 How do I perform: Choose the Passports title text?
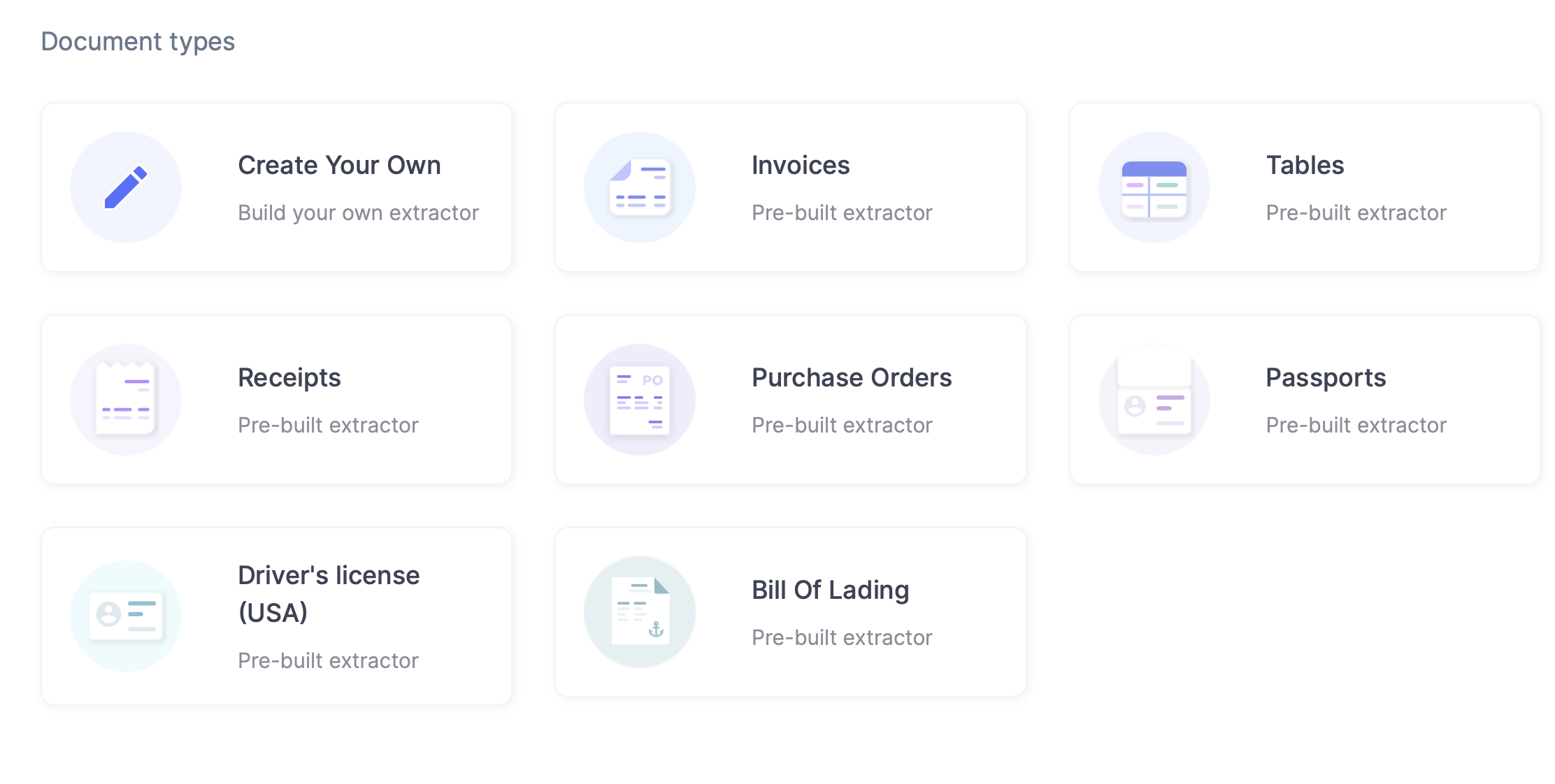[x=1326, y=378]
